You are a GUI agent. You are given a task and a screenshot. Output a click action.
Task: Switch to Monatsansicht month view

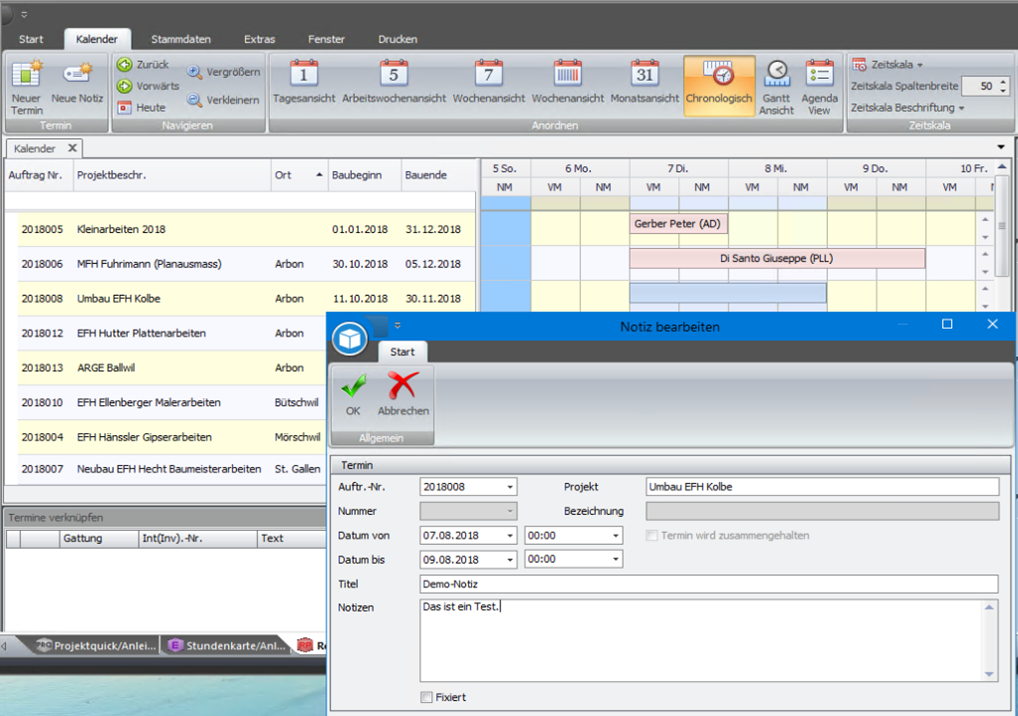coord(645,82)
